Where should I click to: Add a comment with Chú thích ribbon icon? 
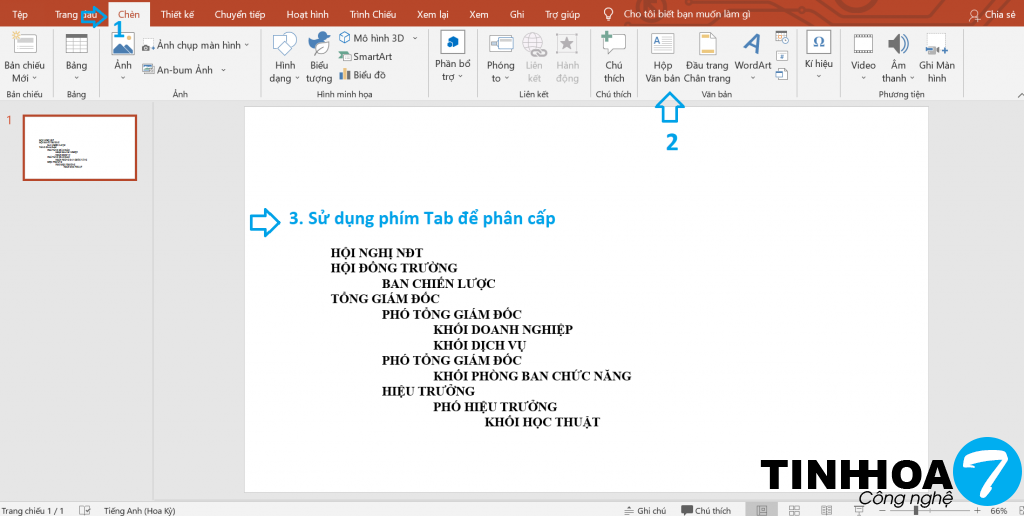pyautogui.click(x=613, y=57)
